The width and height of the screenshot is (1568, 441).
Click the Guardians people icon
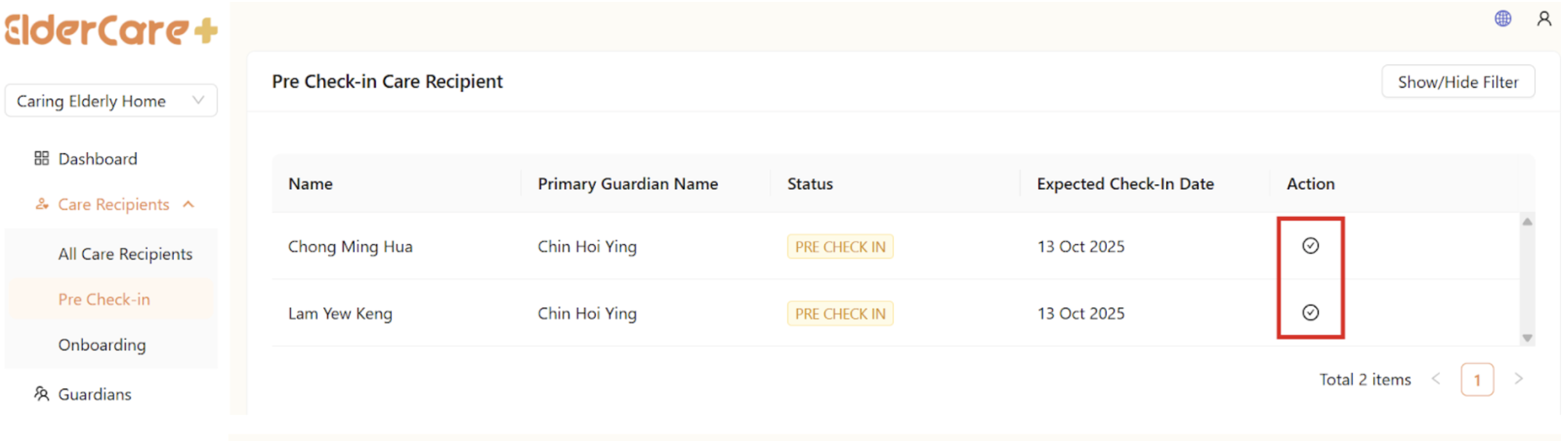pyautogui.click(x=42, y=394)
